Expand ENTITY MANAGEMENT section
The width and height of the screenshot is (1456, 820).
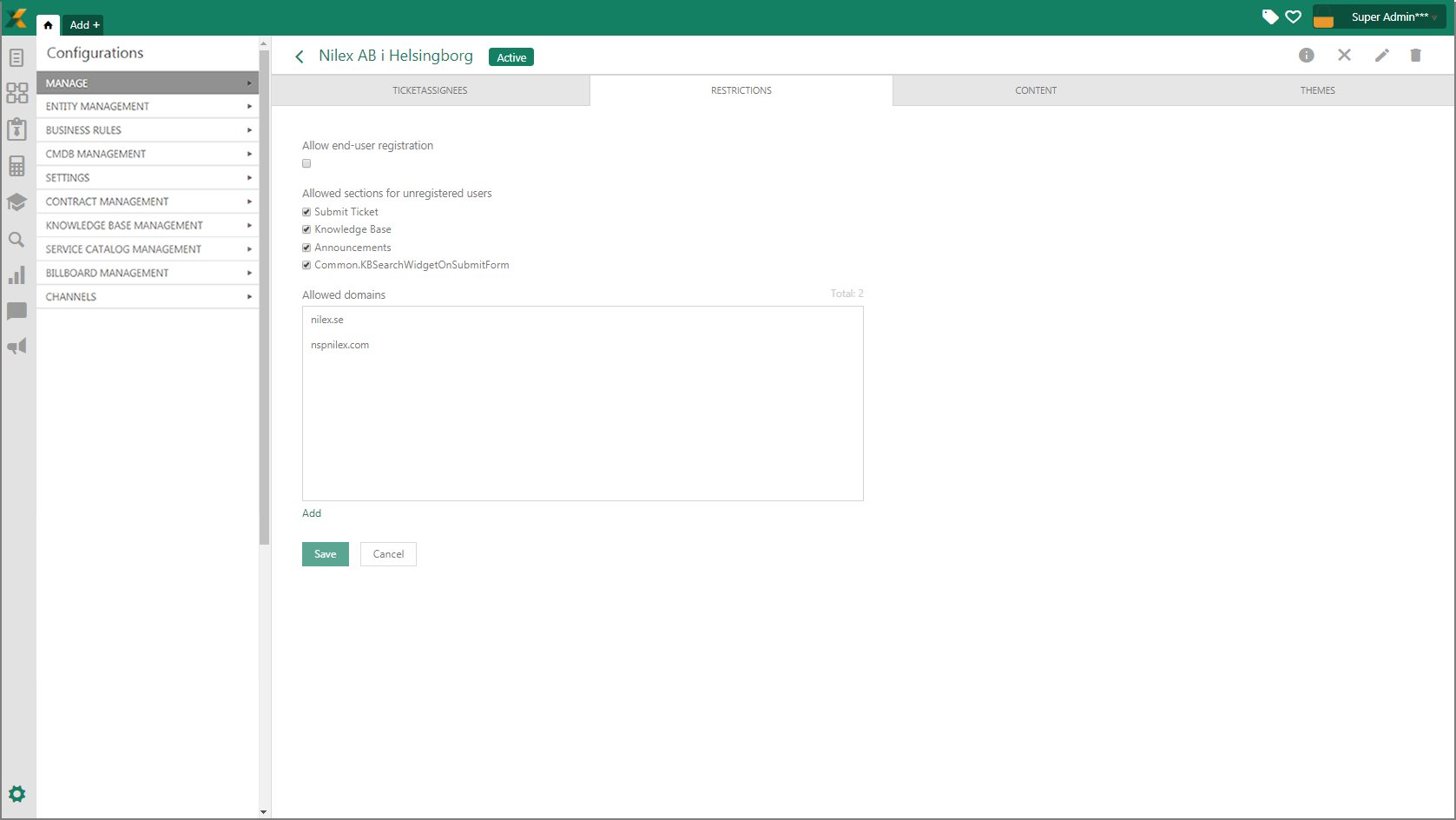[x=148, y=107]
